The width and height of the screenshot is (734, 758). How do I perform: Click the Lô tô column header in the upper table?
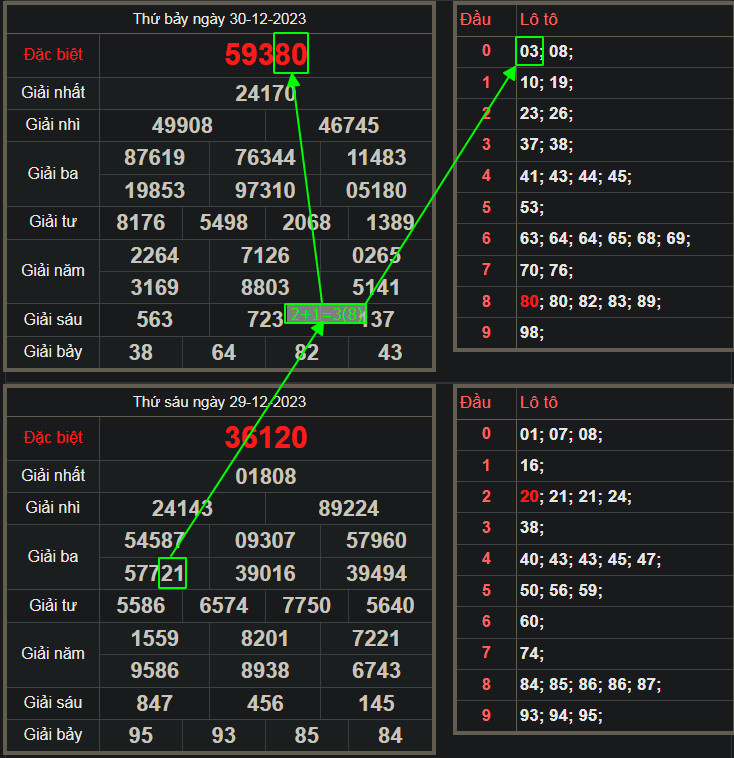[x=539, y=19]
